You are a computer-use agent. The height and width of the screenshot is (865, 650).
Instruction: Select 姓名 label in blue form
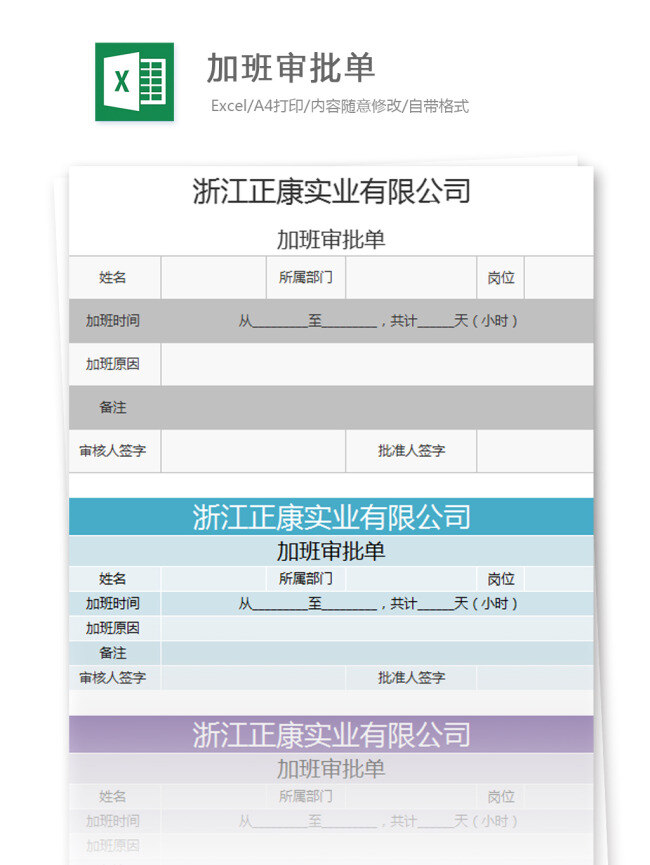click(113, 579)
